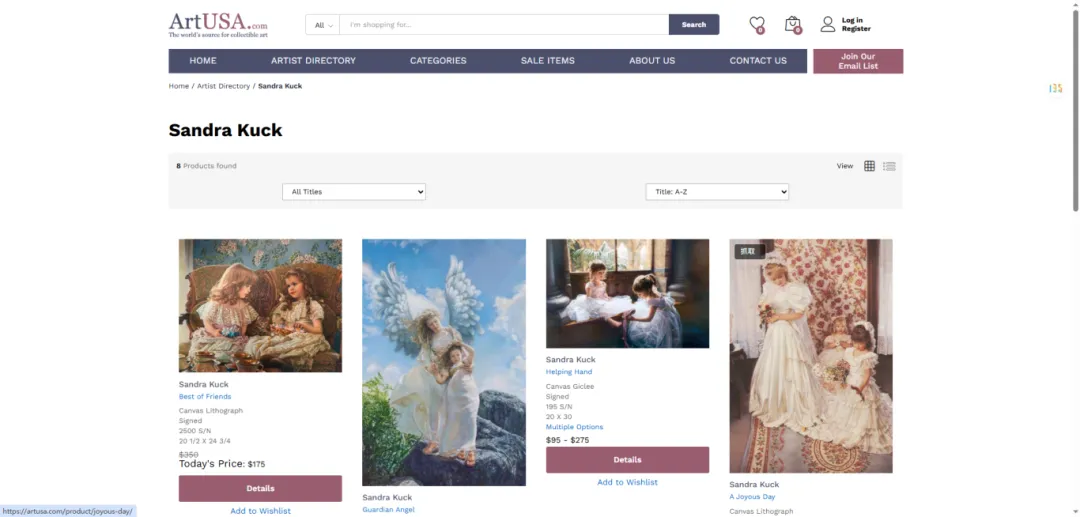This screenshot has width=1080, height=517.
Task: Open the Title: A-Z sort dropdown
Action: click(x=717, y=192)
